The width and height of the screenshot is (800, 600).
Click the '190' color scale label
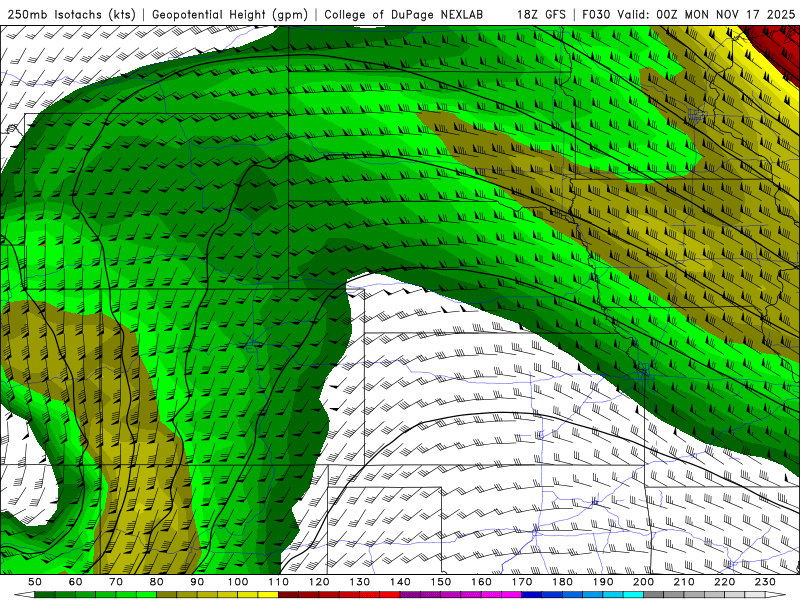603,582
